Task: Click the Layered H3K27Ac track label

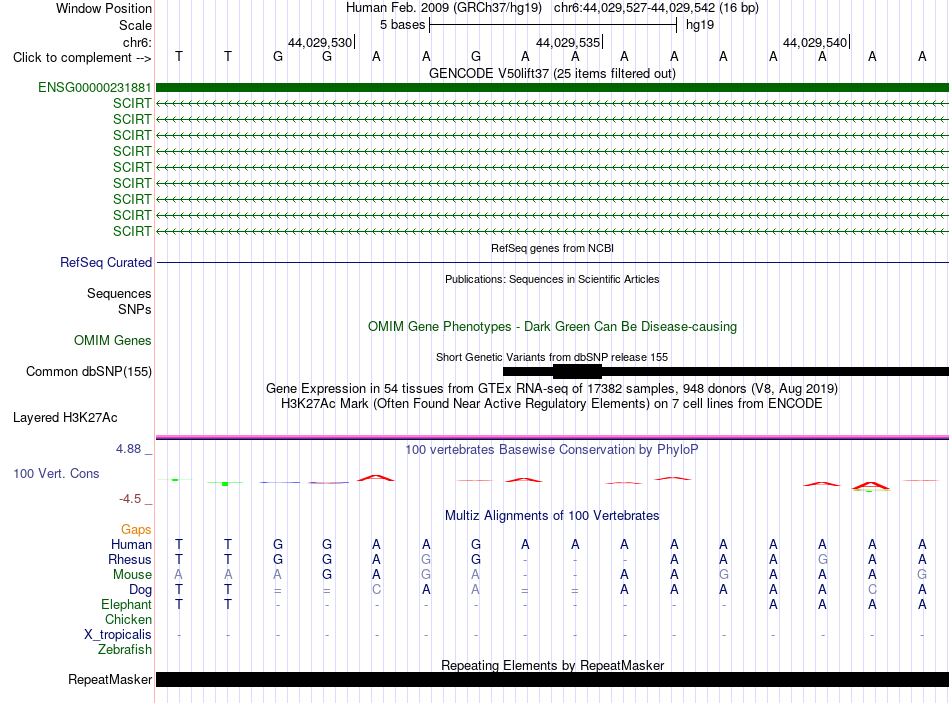Action: point(65,418)
